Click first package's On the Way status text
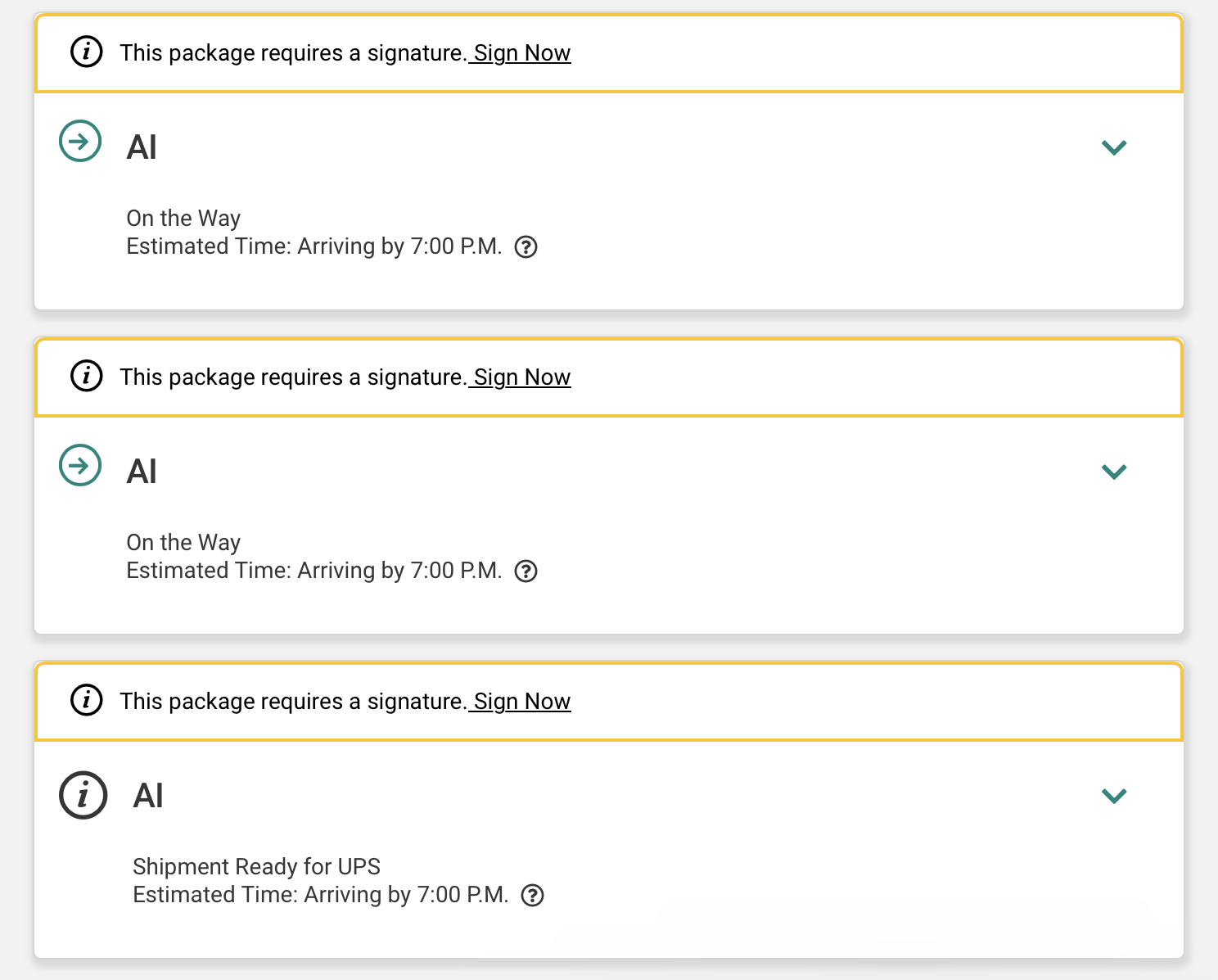This screenshot has width=1218, height=980. coord(183,219)
